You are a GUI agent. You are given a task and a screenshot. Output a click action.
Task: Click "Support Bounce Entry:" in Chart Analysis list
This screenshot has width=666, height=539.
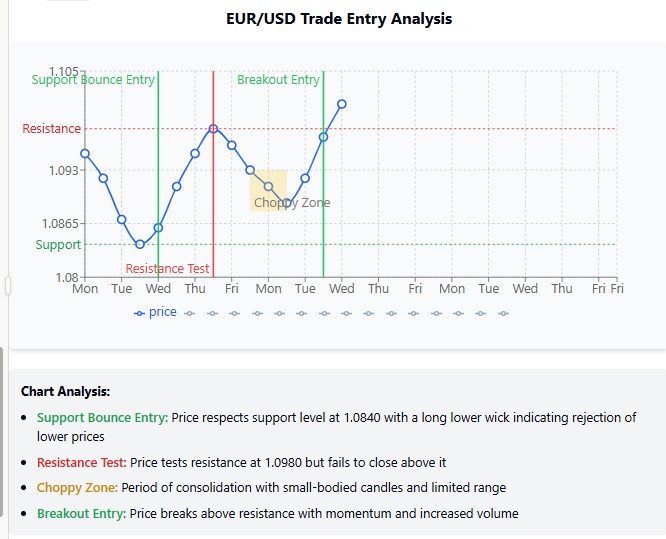pos(102,417)
